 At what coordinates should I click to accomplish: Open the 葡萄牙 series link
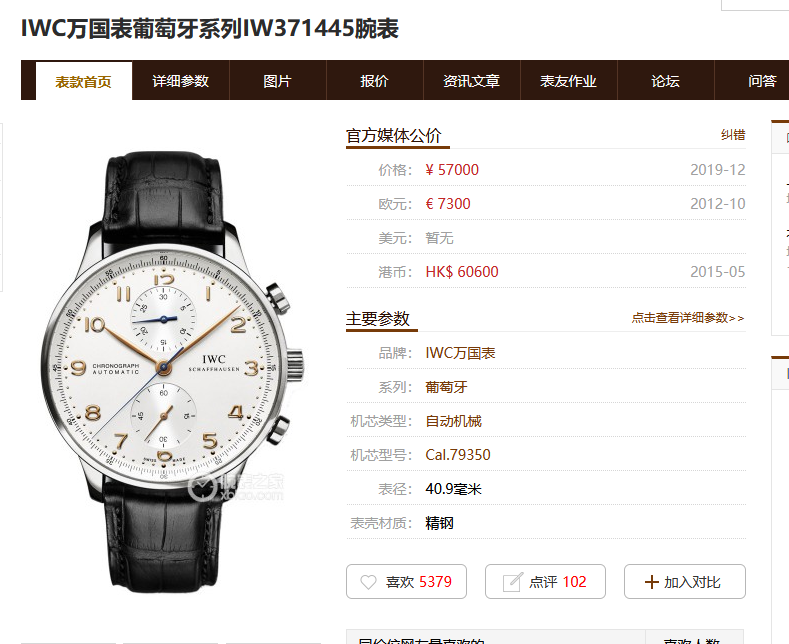[x=446, y=387]
